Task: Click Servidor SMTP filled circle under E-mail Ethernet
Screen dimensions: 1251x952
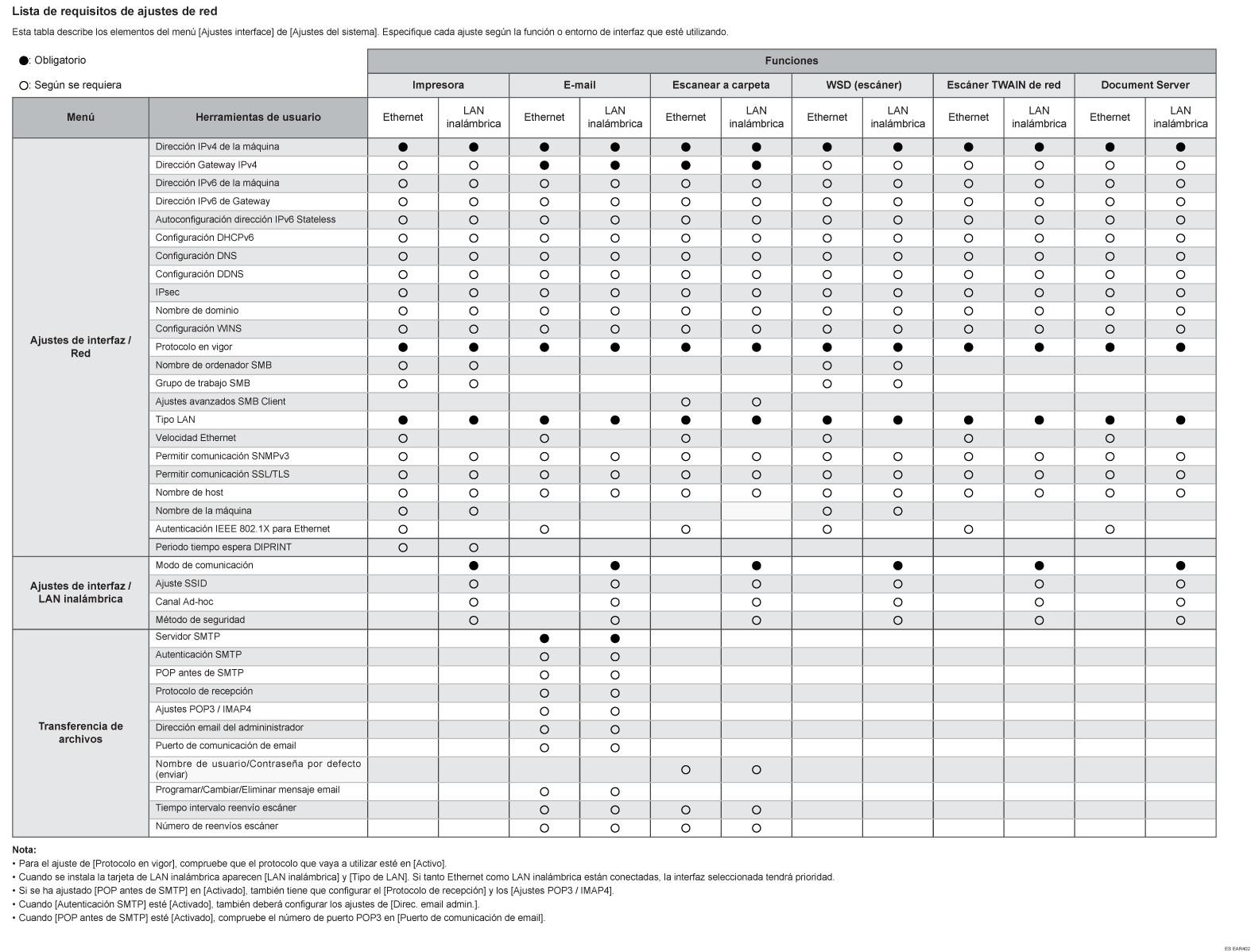Action: pyautogui.click(x=544, y=638)
